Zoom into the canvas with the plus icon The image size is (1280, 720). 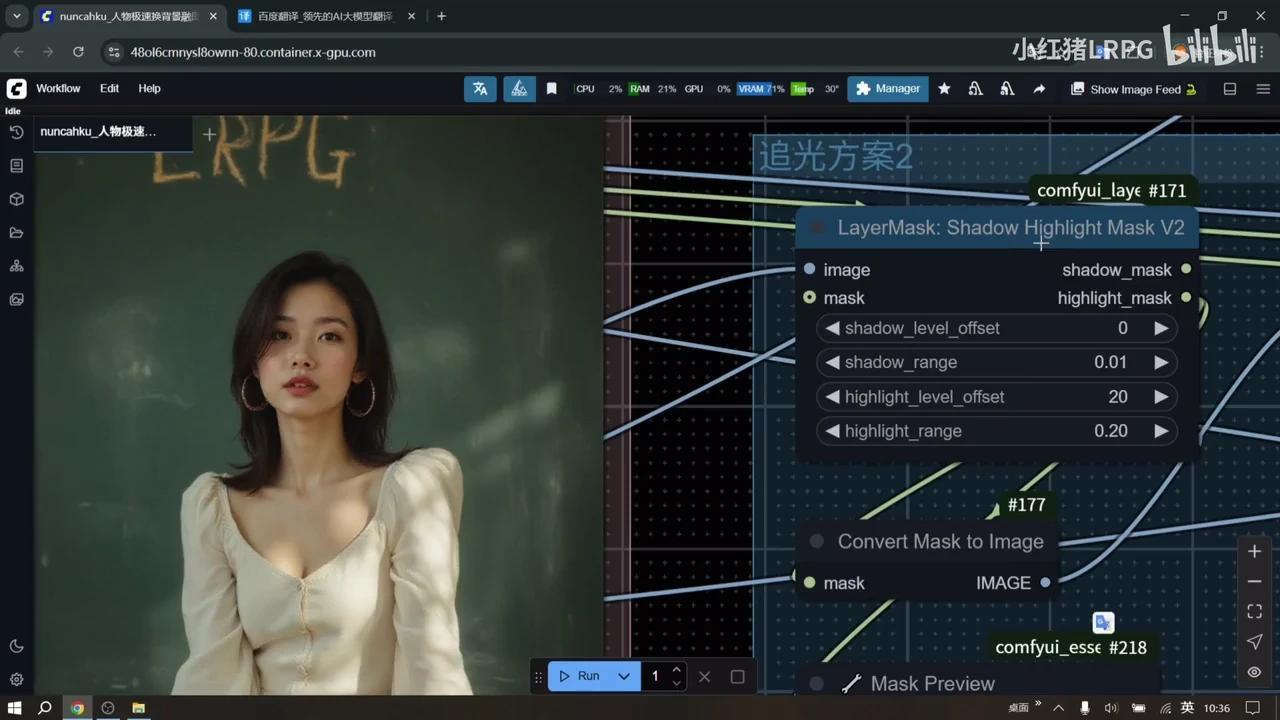[1254, 550]
